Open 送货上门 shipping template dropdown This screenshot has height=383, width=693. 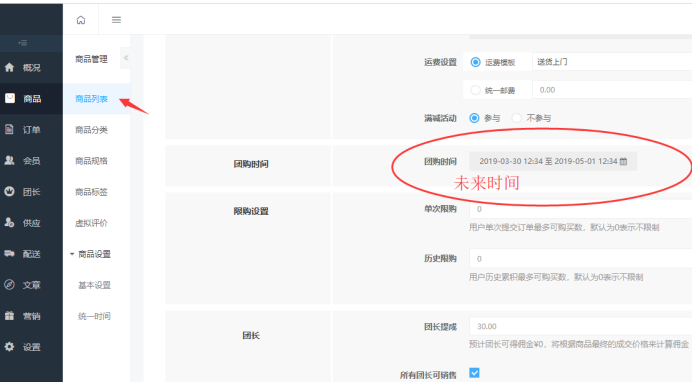(612, 62)
